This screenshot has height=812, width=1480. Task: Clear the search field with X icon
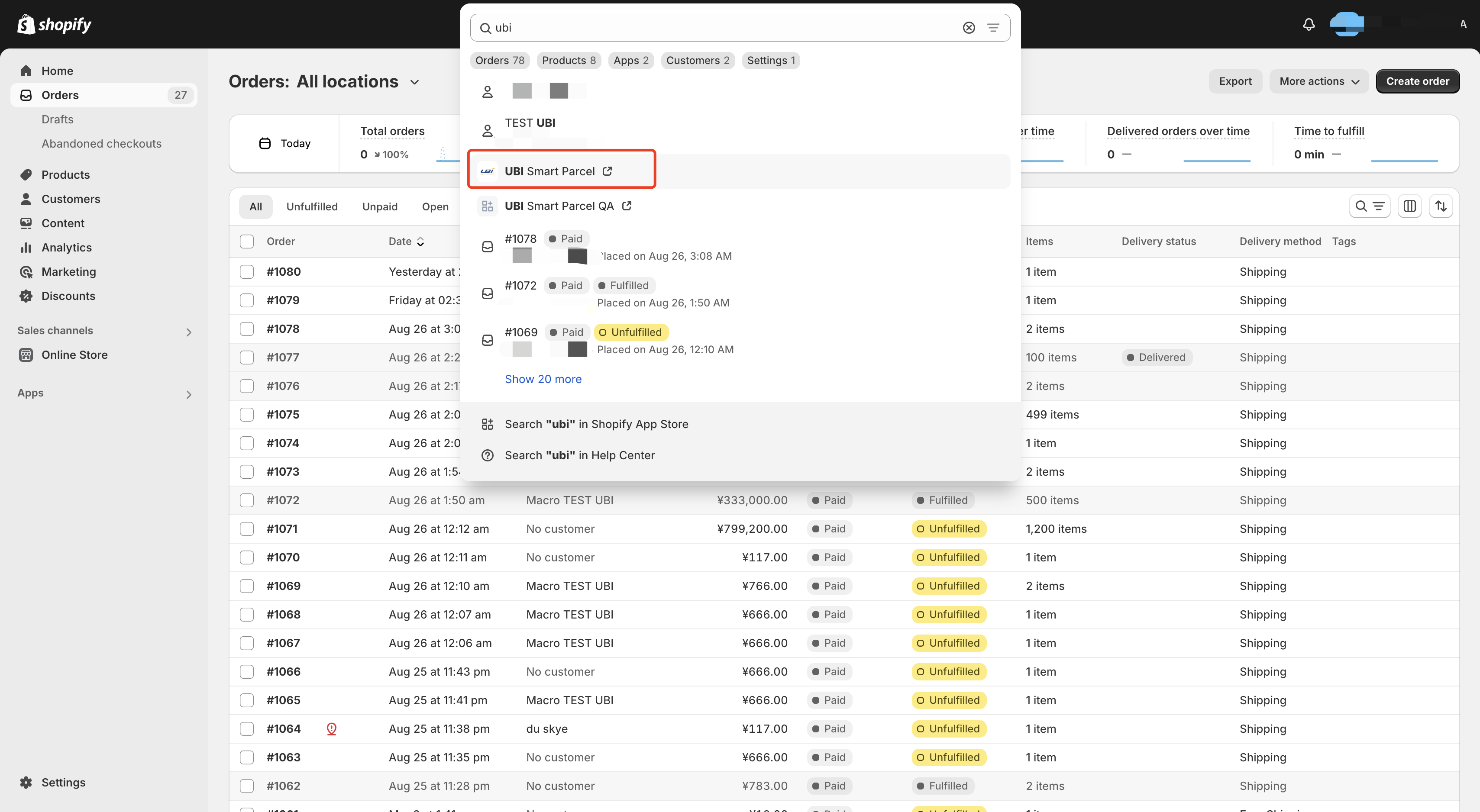point(969,28)
